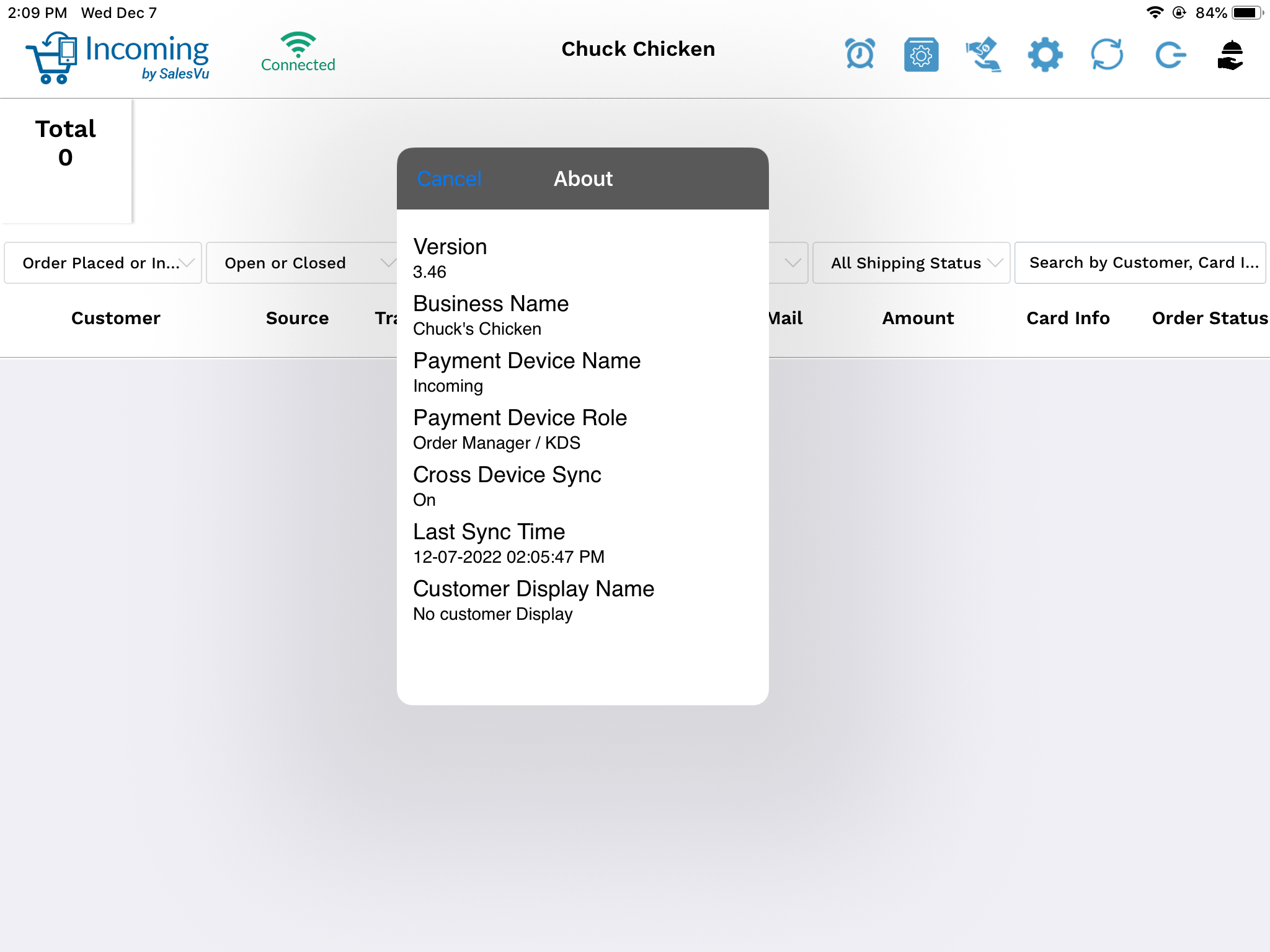Tap the Order Status column header
Screen dimensions: 1270x952
point(1209,318)
